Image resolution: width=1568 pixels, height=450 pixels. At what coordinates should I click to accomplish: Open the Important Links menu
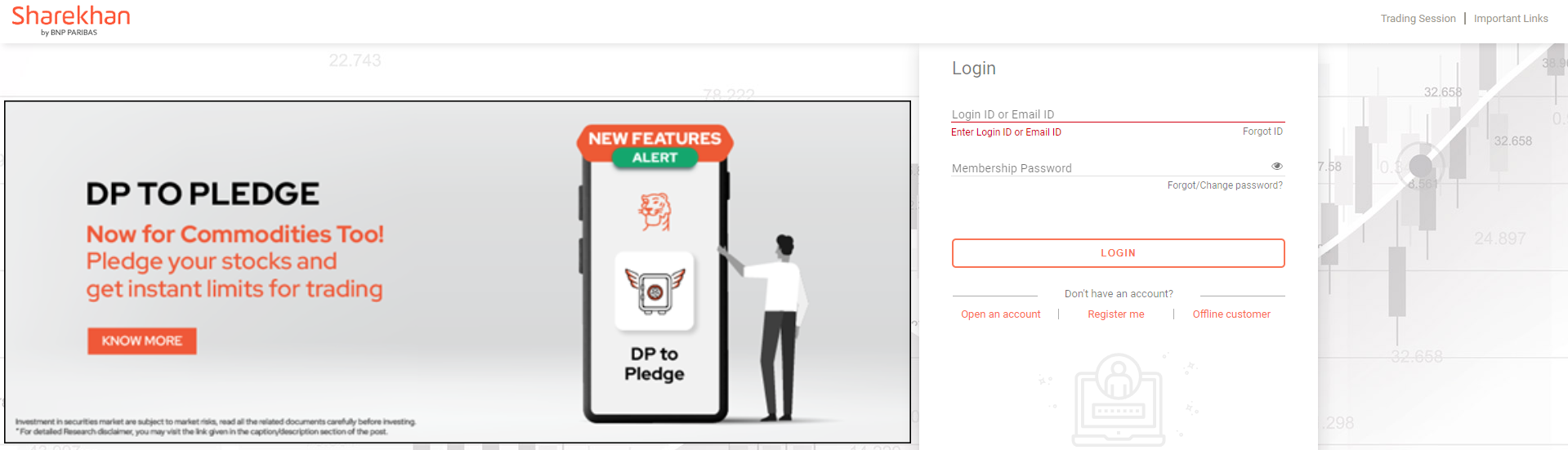pyautogui.click(x=1510, y=18)
